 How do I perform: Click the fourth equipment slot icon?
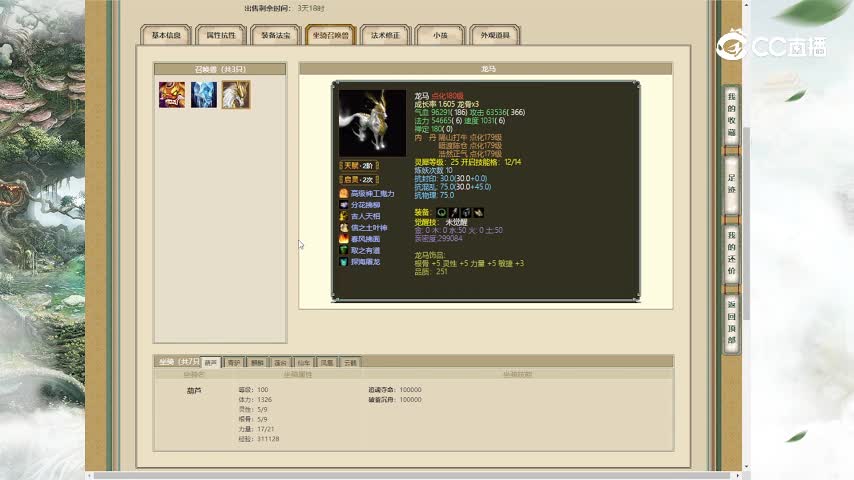[478, 212]
